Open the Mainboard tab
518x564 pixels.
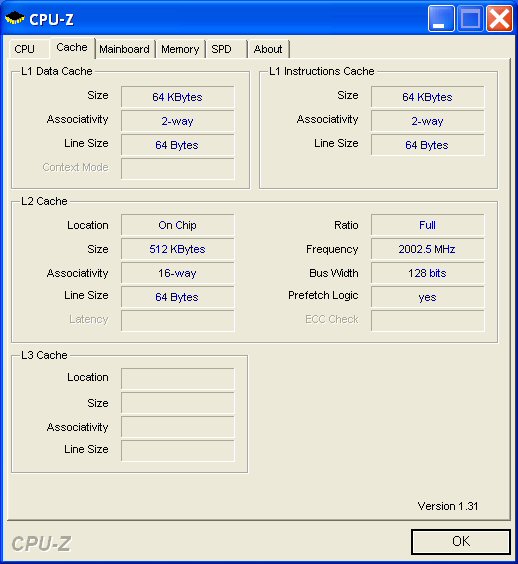(x=125, y=49)
